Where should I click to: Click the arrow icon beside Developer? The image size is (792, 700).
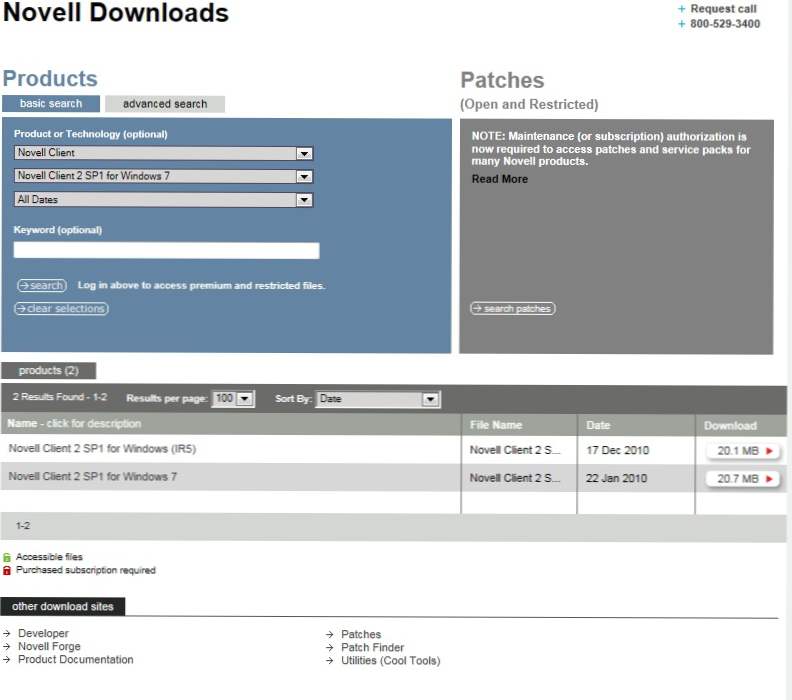tap(7, 633)
